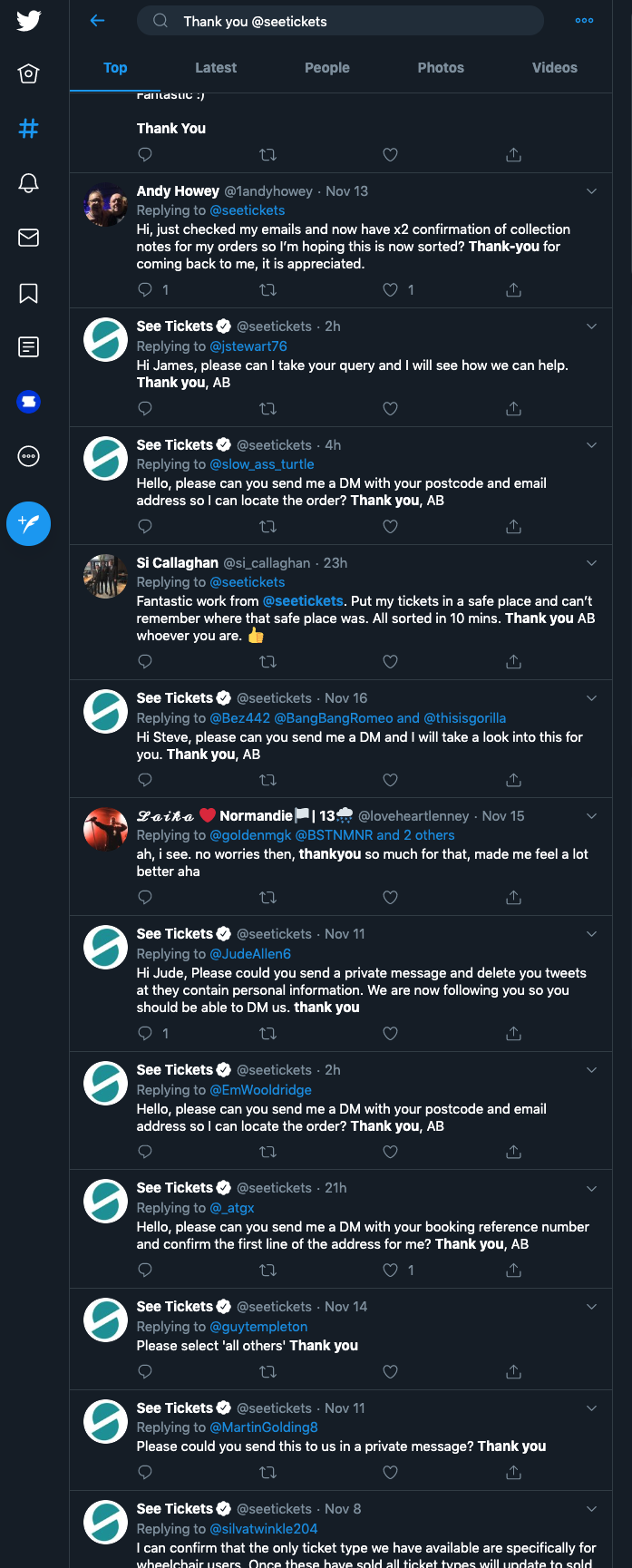Open the Messages envelope icon
This screenshot has height=1568, width=632.
tap(28, 238)
